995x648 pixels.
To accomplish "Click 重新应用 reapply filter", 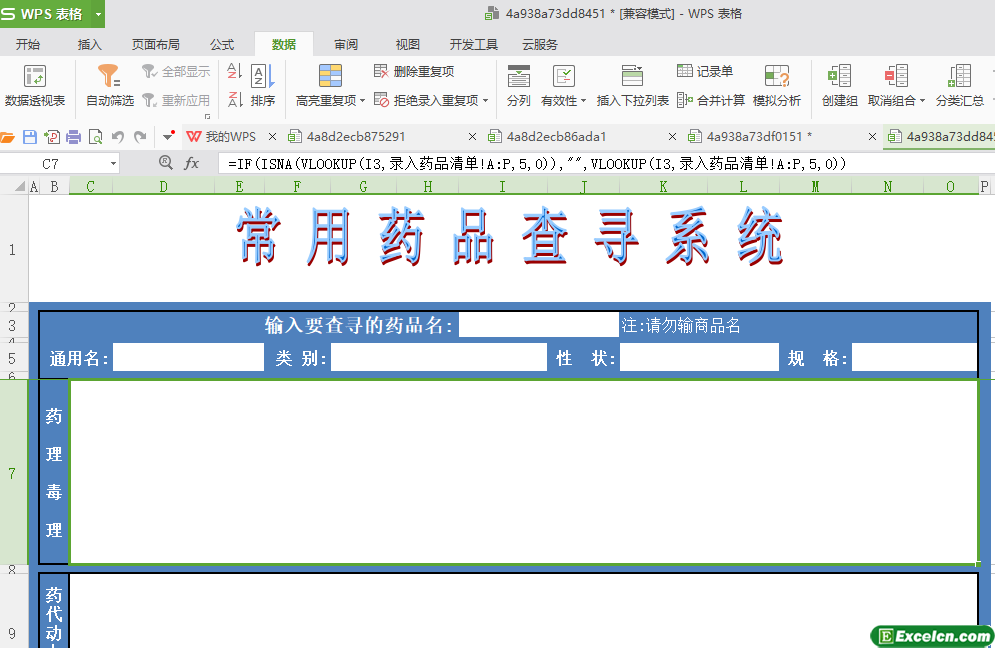I will [176, 100].
